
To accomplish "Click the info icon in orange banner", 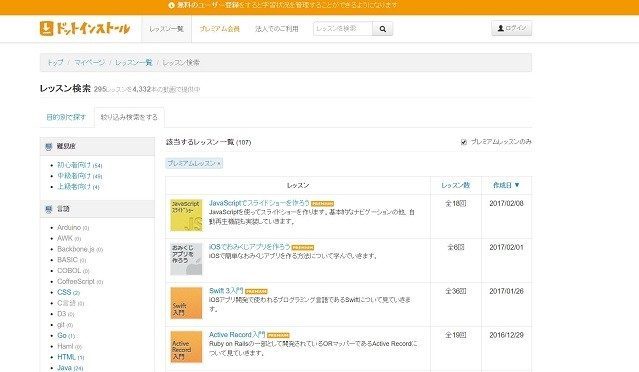I will pos(172,5).
